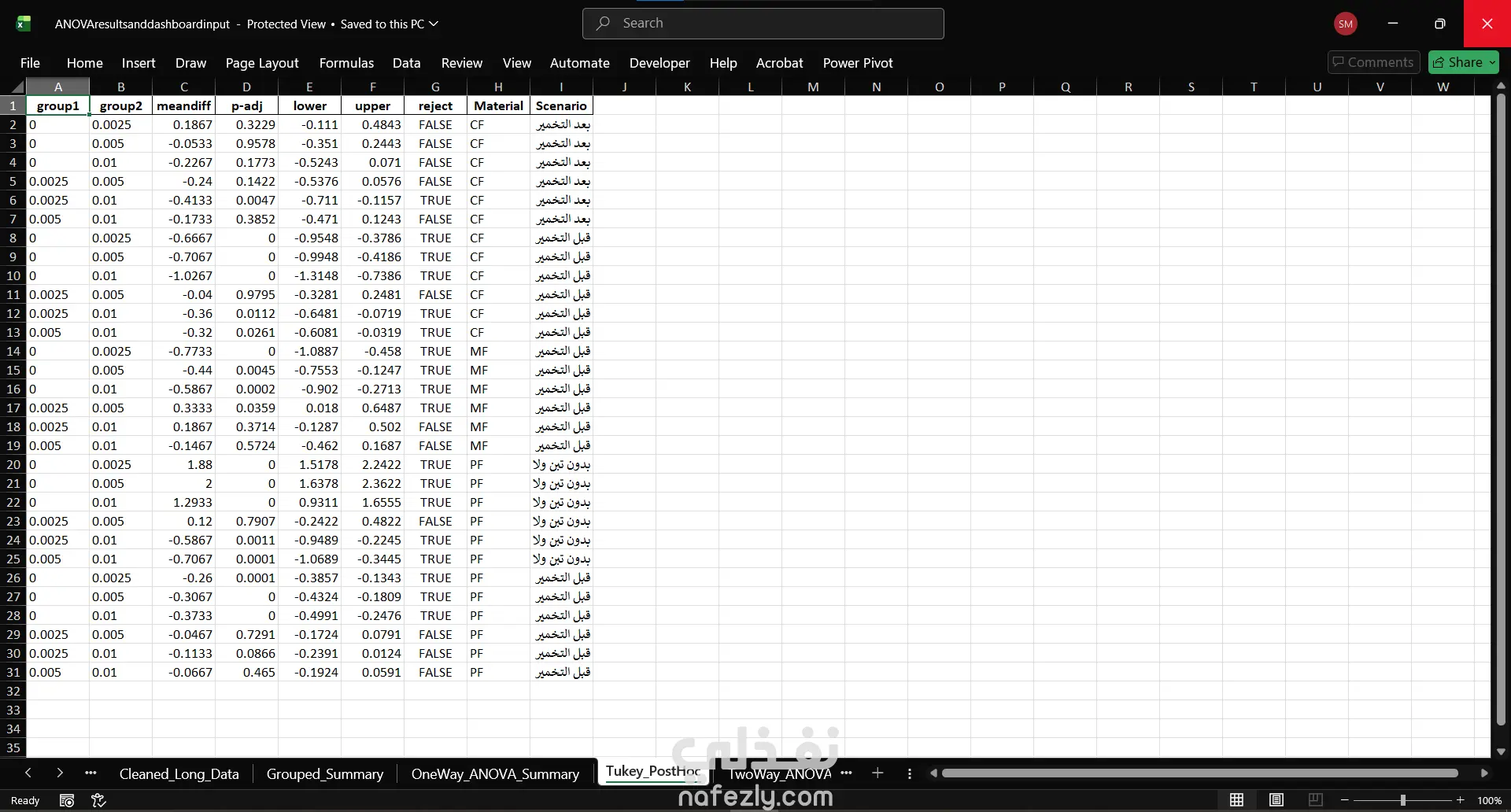
Task: Click the horizontal scrollbar thumb
Action: (x=1200, y=773)
